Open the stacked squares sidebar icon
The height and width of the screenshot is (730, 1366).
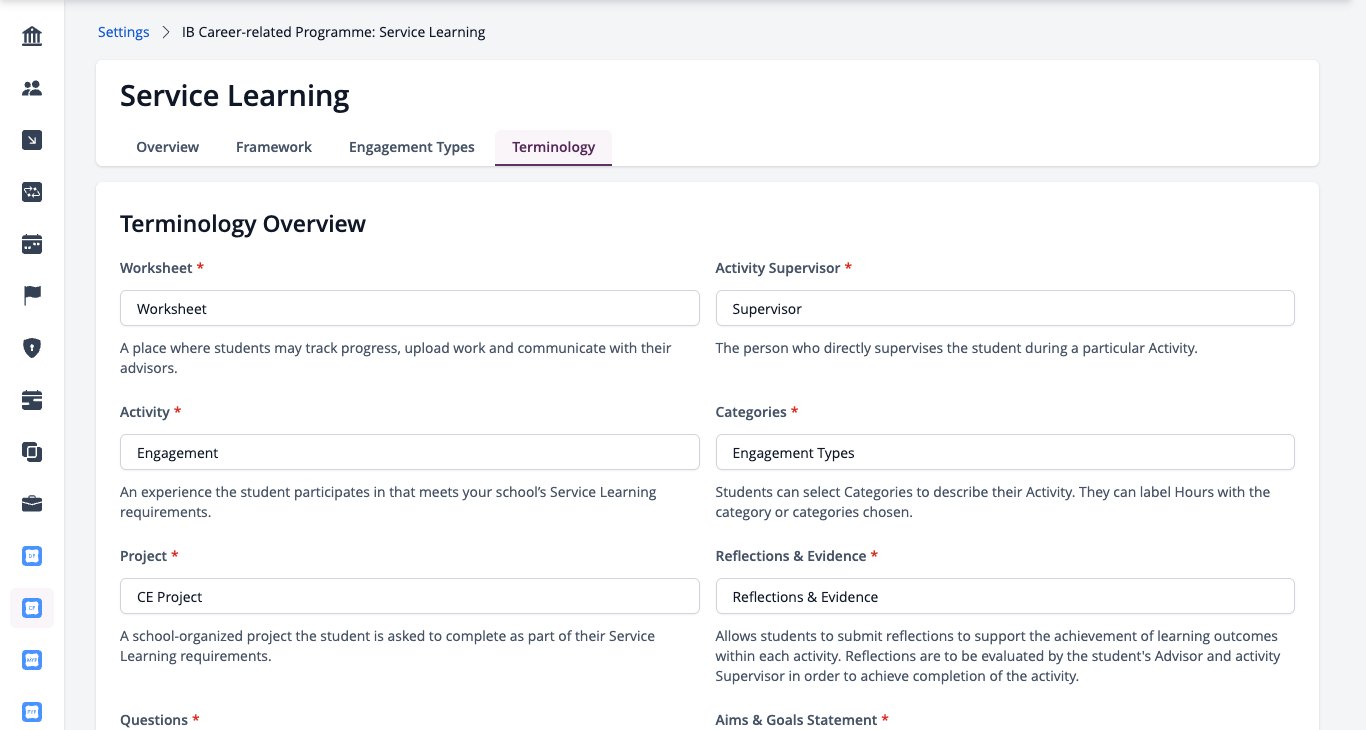click(x=32, y=452)
